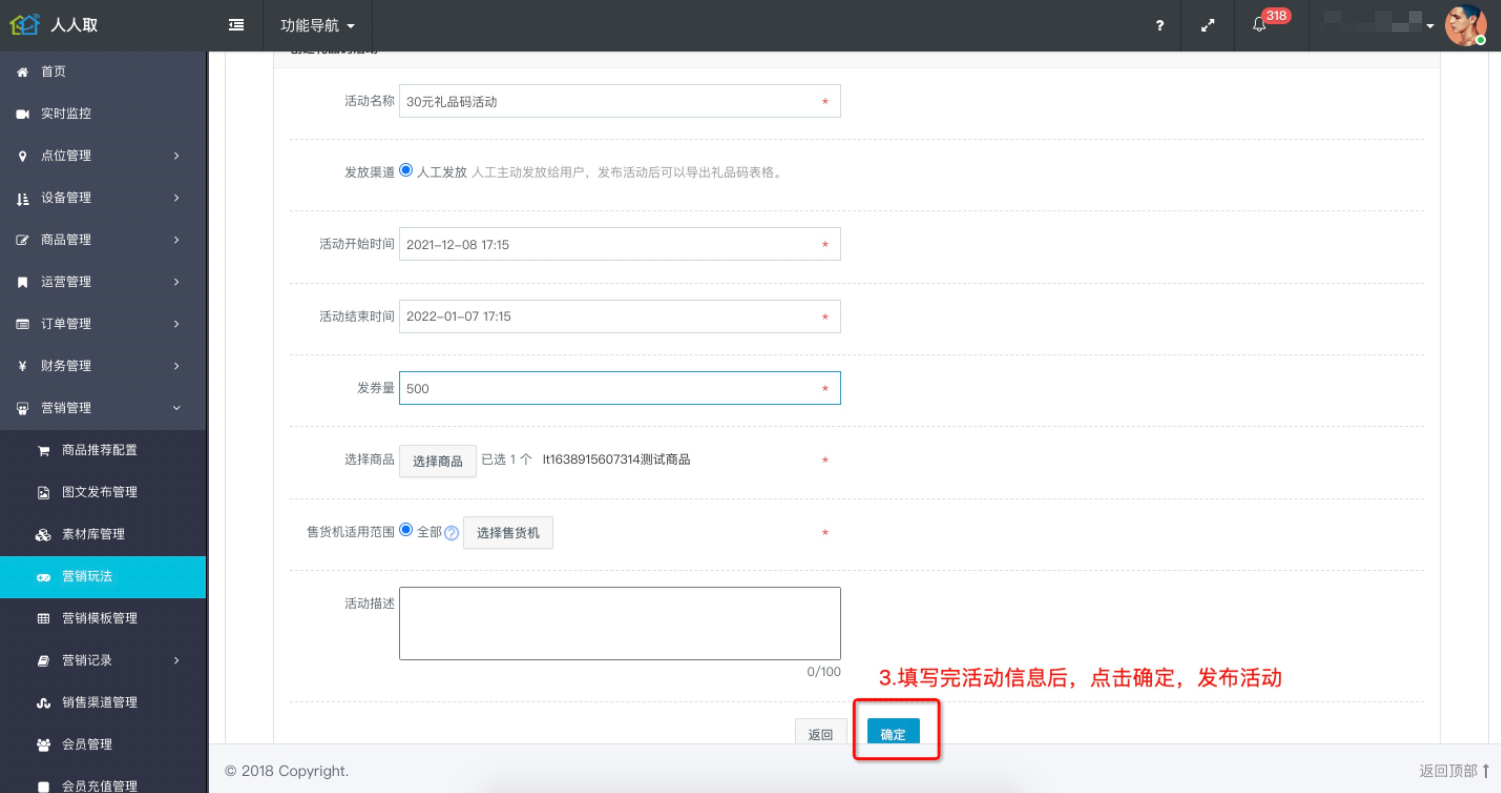1501x793 pixels.
Task: Click yen icon beside 财务管理
Action: pos(23,366)
